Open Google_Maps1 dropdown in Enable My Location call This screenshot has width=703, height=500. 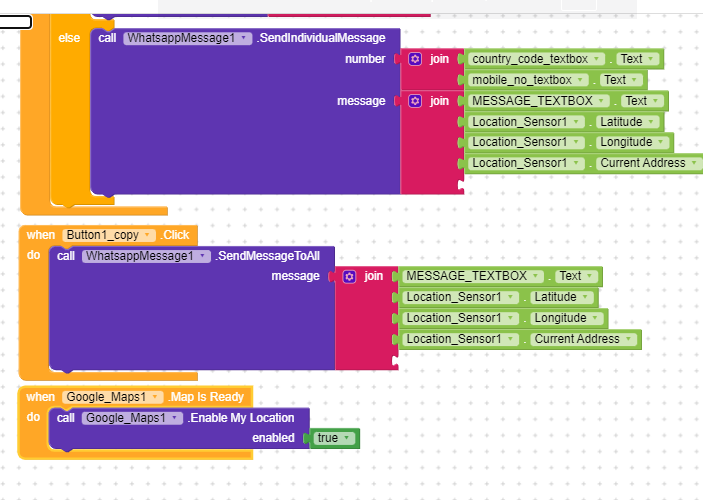point(132,418)
